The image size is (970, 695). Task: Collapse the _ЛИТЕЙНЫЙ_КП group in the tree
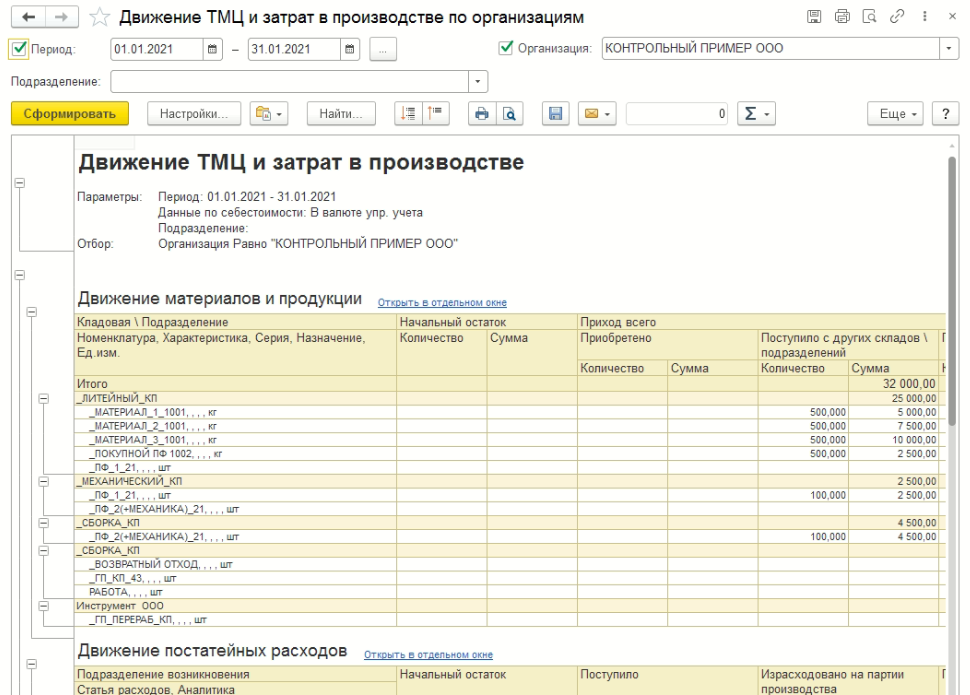click(44, 398)
